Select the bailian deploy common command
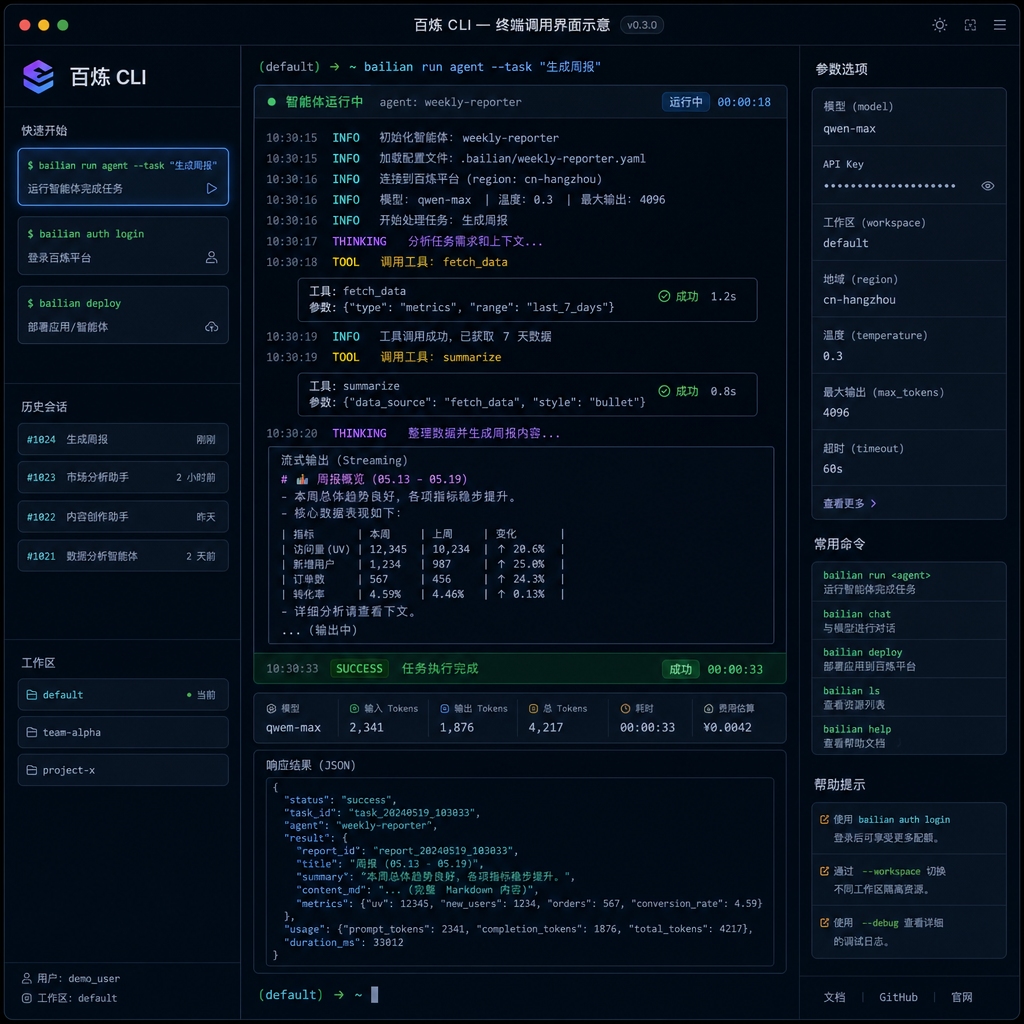 908,659
